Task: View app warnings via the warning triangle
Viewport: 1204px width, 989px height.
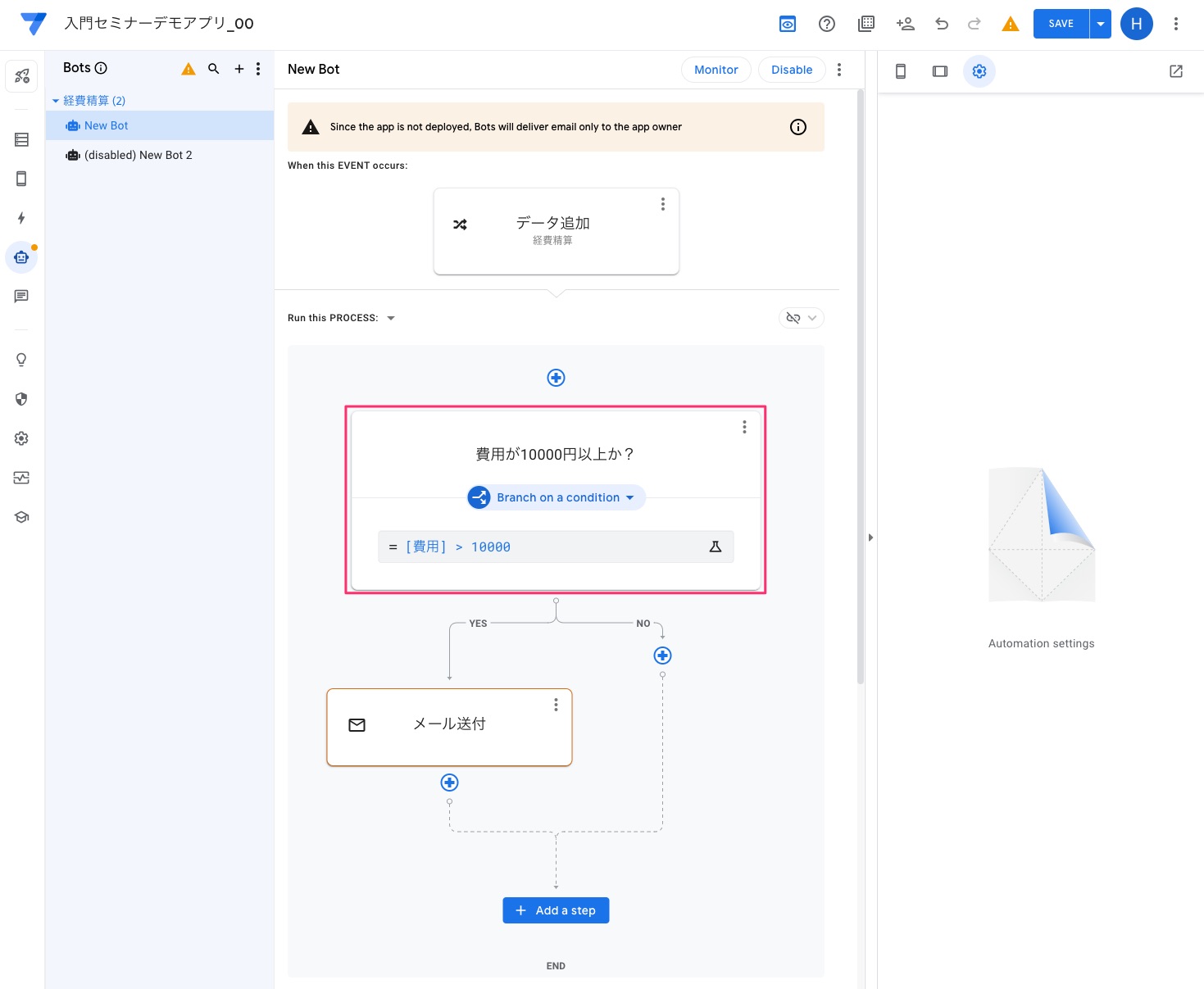Action: click(1010, 24)
